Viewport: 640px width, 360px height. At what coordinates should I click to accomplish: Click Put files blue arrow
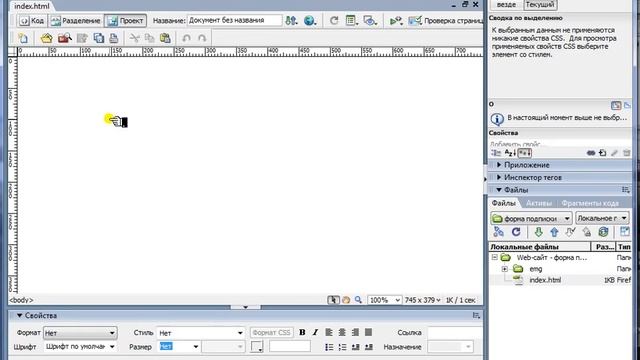(x=554, y=232)
